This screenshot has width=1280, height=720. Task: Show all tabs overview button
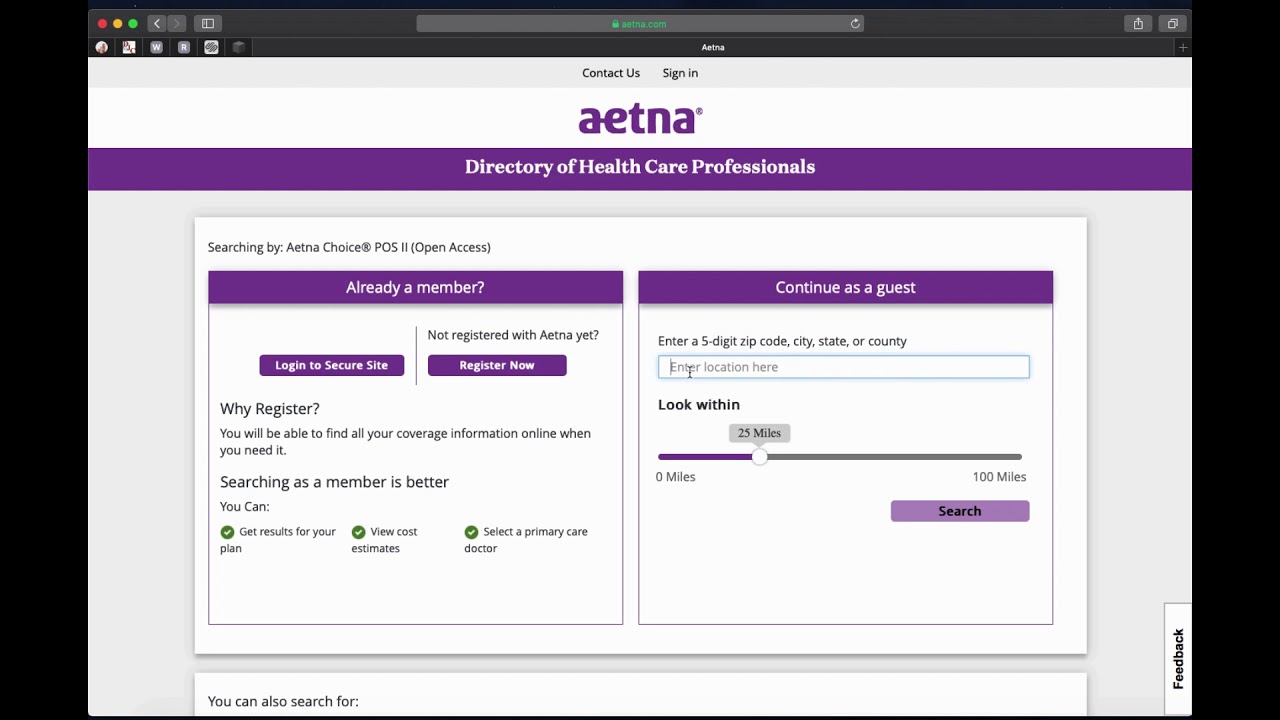[x=1172, y=23]
